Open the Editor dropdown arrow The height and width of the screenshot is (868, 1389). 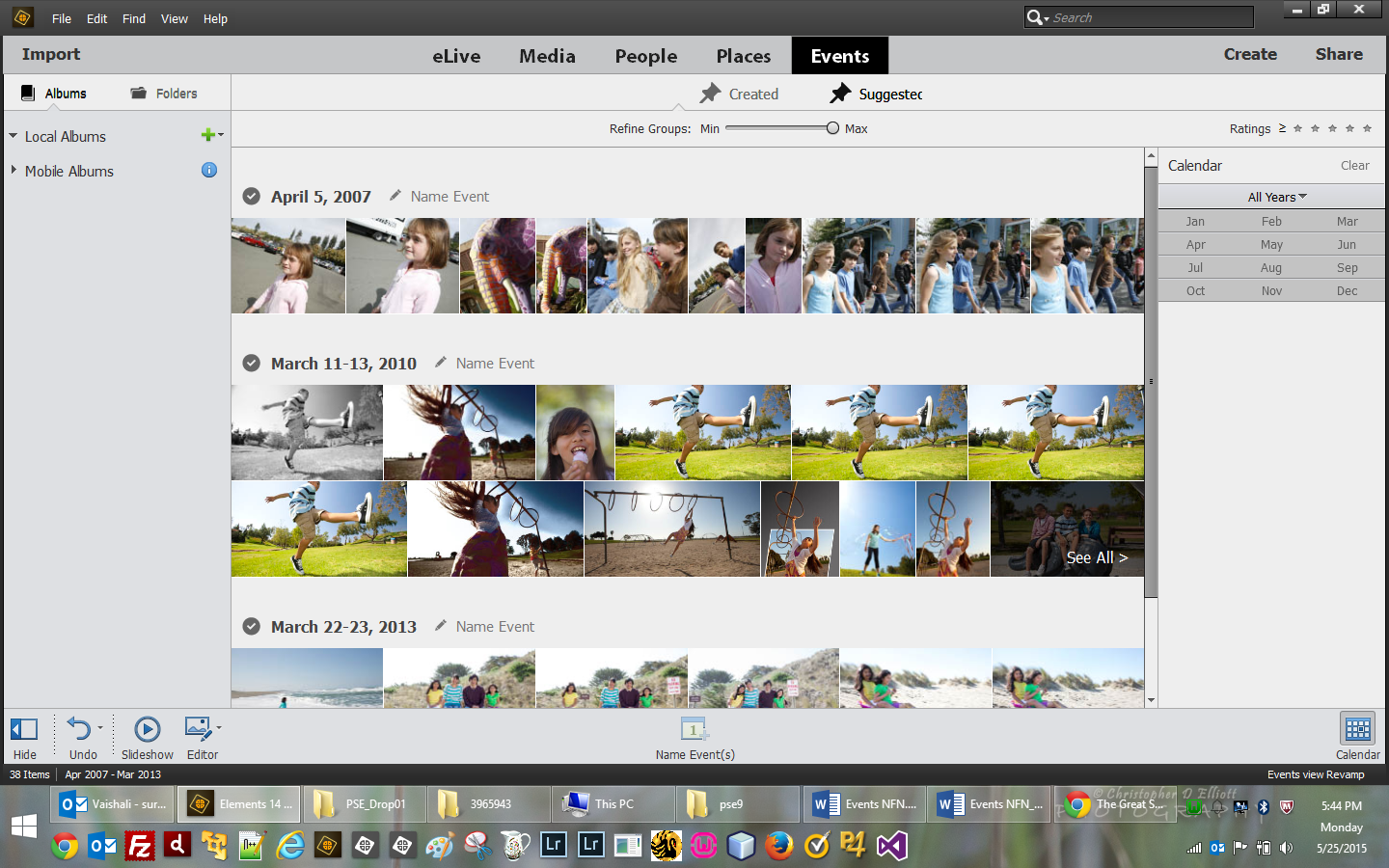tap(219, 728)
